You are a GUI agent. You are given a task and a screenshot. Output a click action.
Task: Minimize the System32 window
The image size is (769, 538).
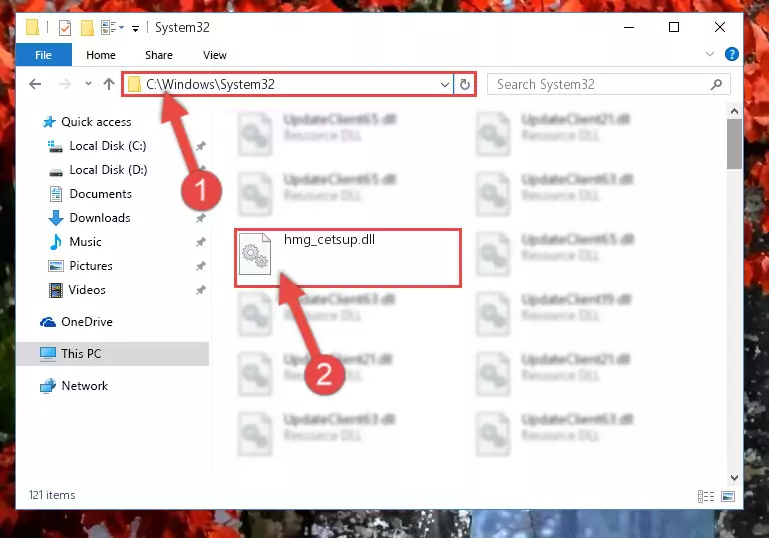[629, 27]
